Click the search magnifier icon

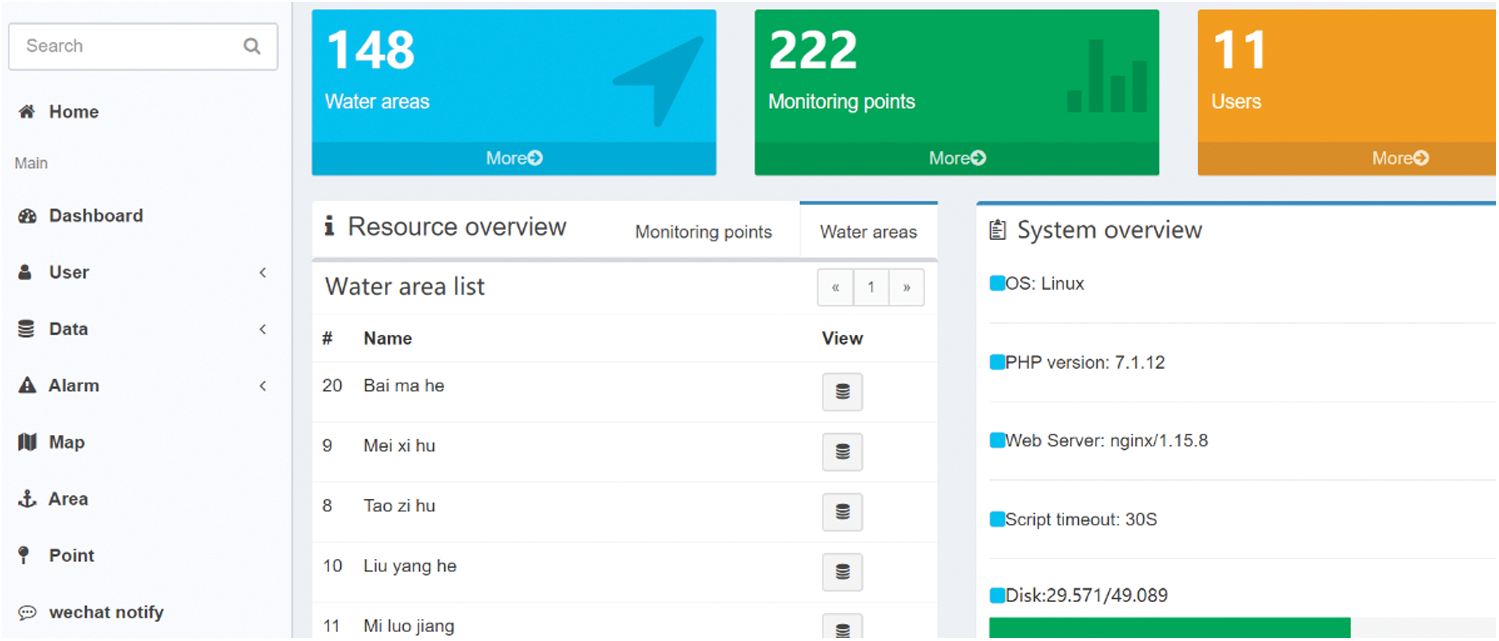click(x=252, y=46)
